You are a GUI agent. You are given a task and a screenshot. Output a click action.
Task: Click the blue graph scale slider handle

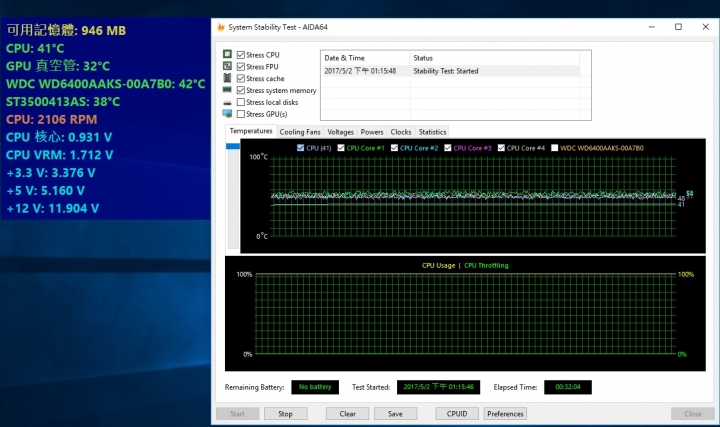pyautogui.click(x=233, y=146)
